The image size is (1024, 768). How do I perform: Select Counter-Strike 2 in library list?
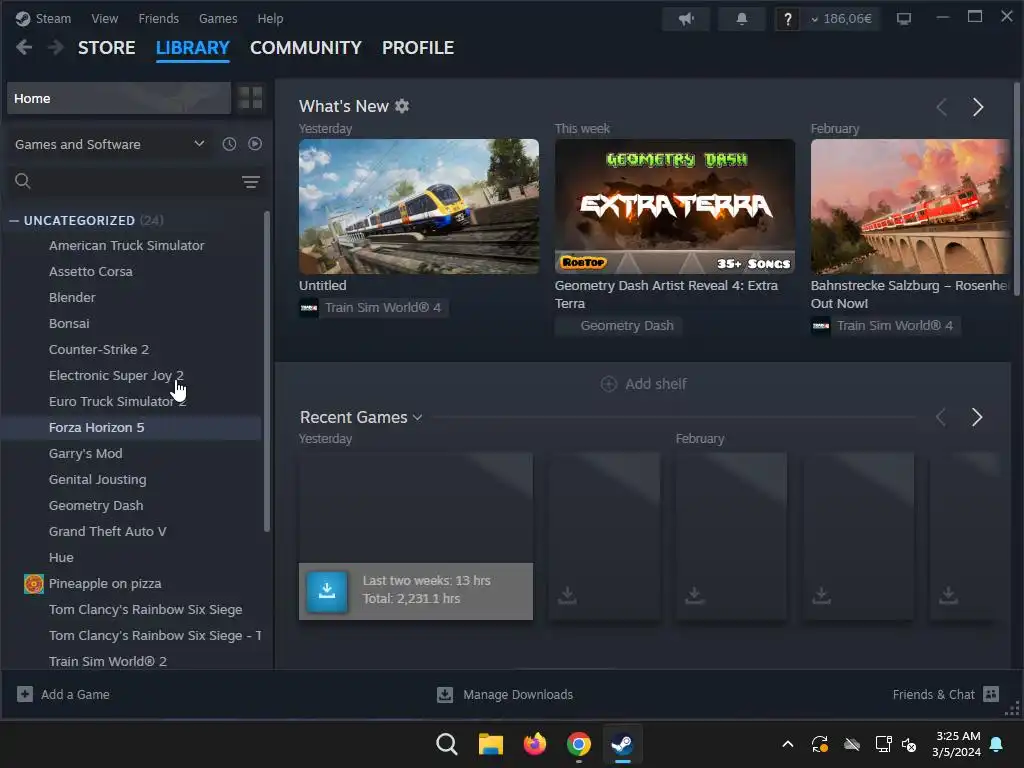pos(99,349)
